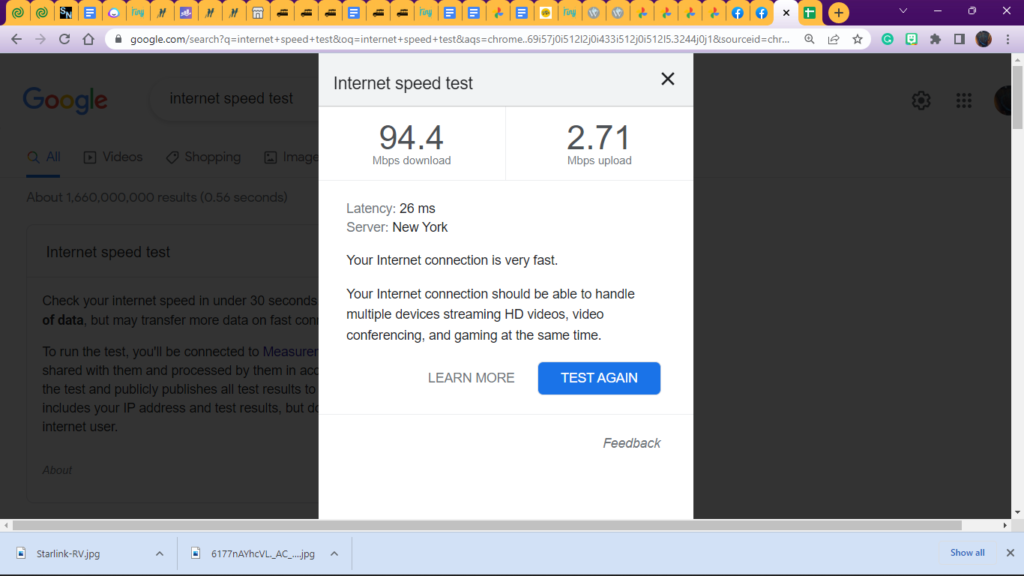Focus the Chrome address bar URL
The height and width of the screenshot is (576, 1024).
tap(460, 39)
